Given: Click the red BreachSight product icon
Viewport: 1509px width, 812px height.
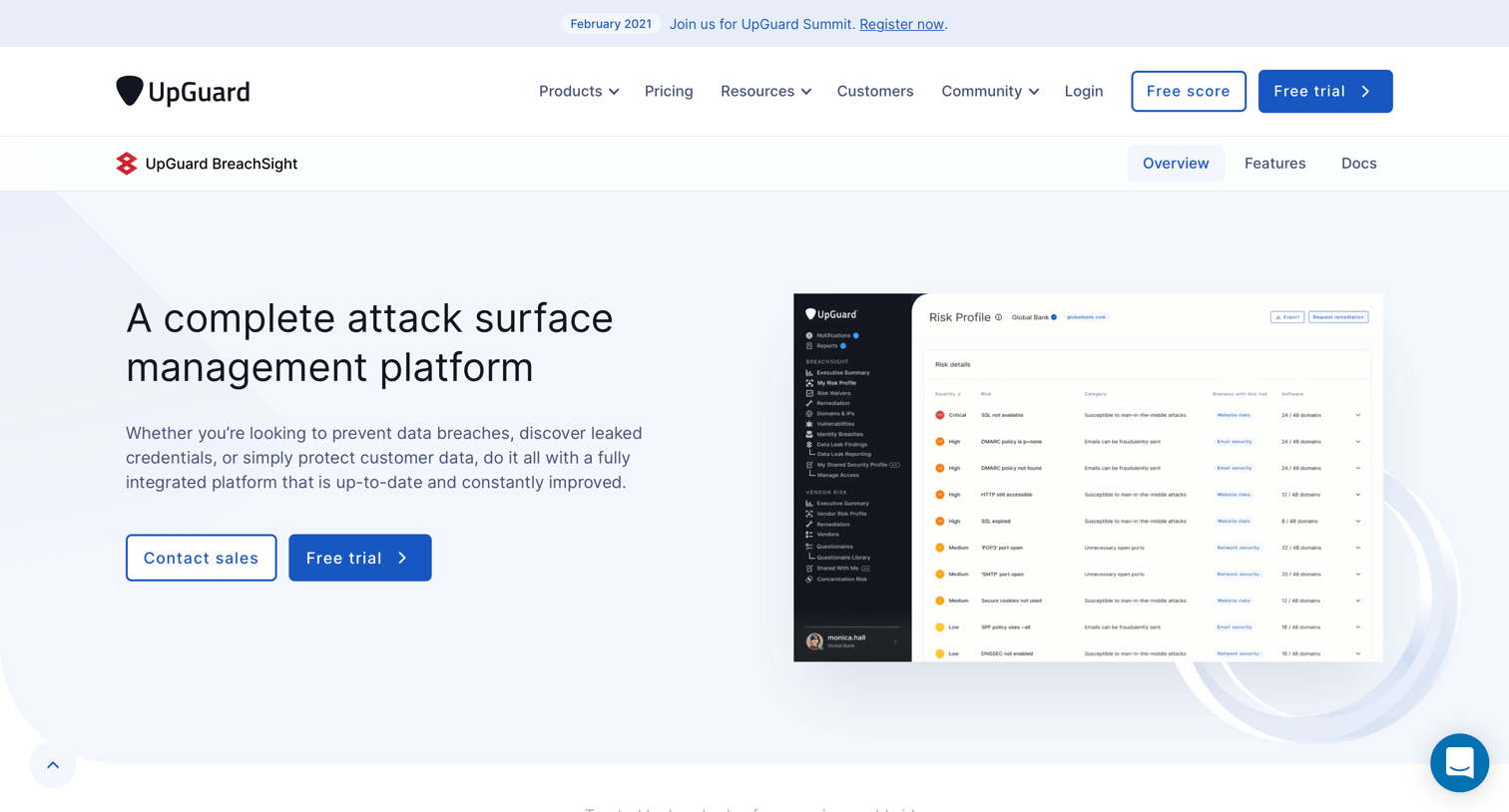Looking at the screenshot, I should pyautogui.click(x=127, y=164).
